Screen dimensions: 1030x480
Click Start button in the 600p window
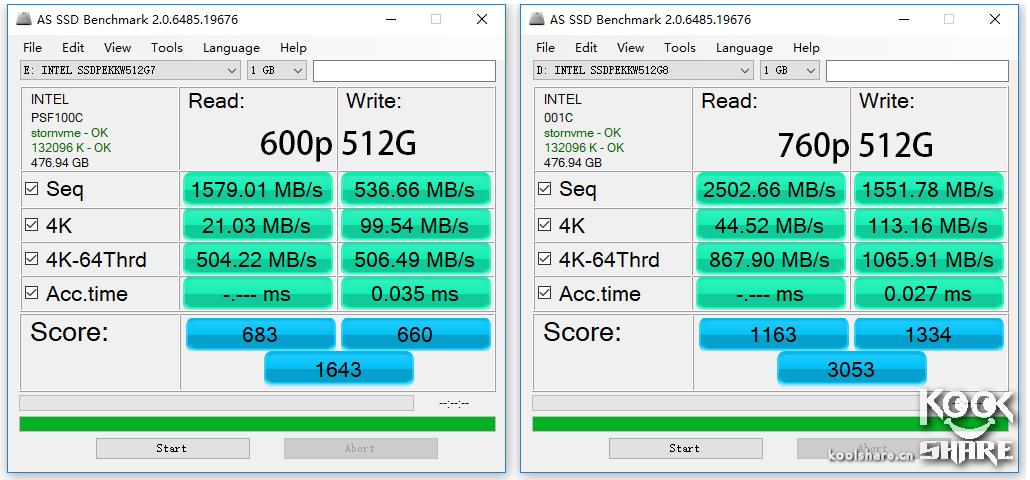pos(173,448)
